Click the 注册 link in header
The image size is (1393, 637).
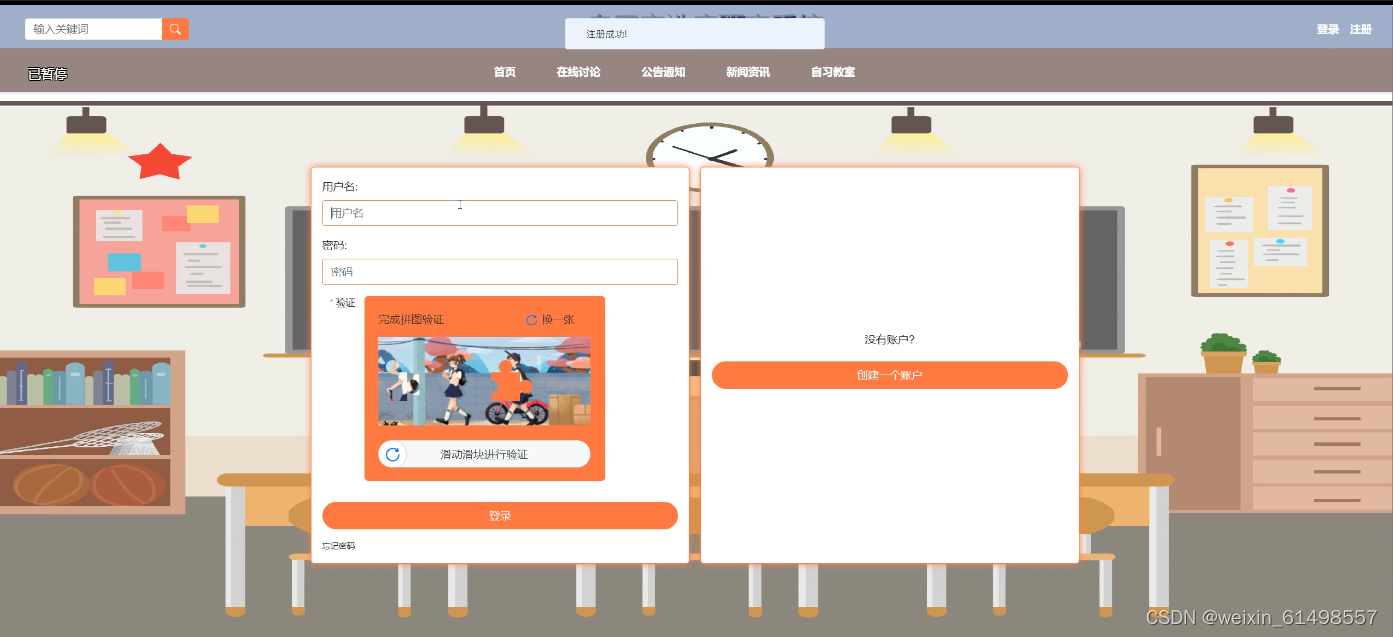(x=1361, y=29)
